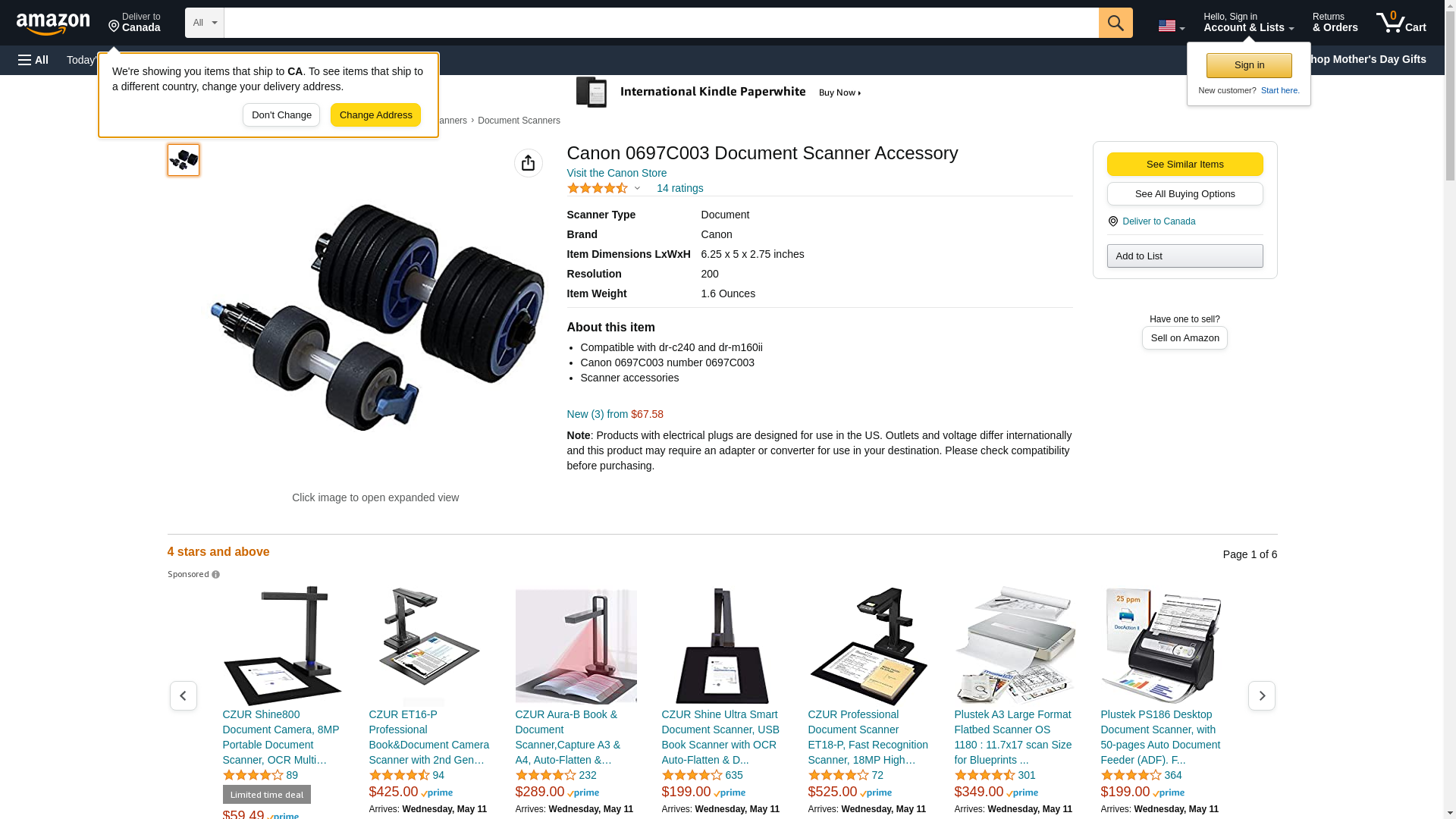Open the US flag language selector

click(1171, 26)
